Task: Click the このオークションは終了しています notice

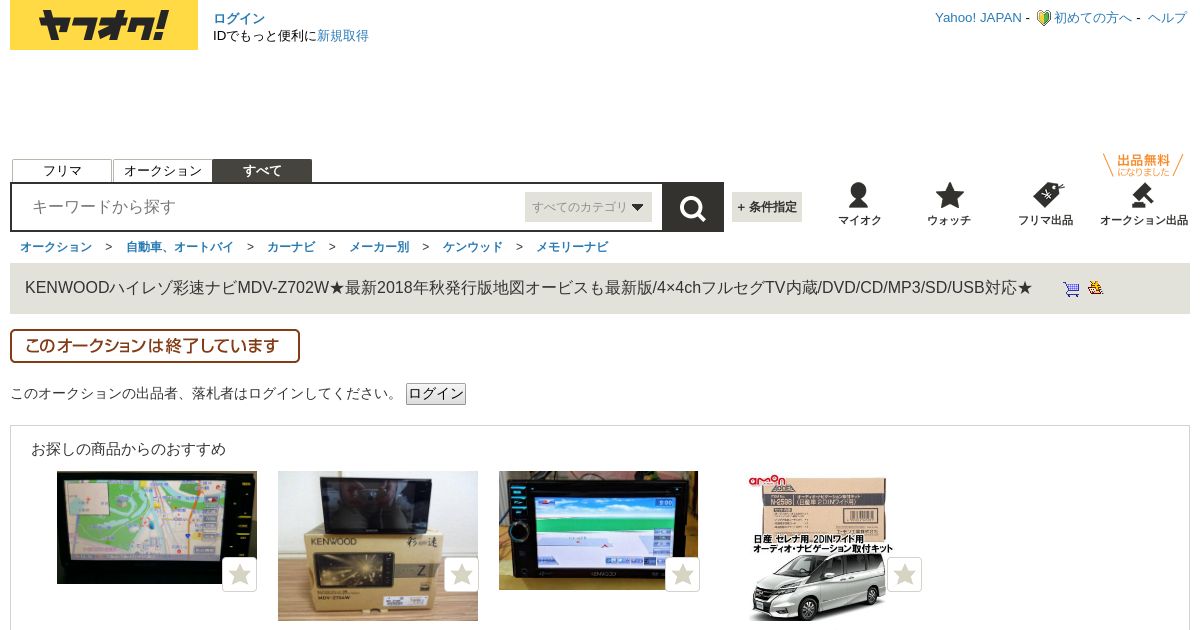Action: [x=155, y=346]
